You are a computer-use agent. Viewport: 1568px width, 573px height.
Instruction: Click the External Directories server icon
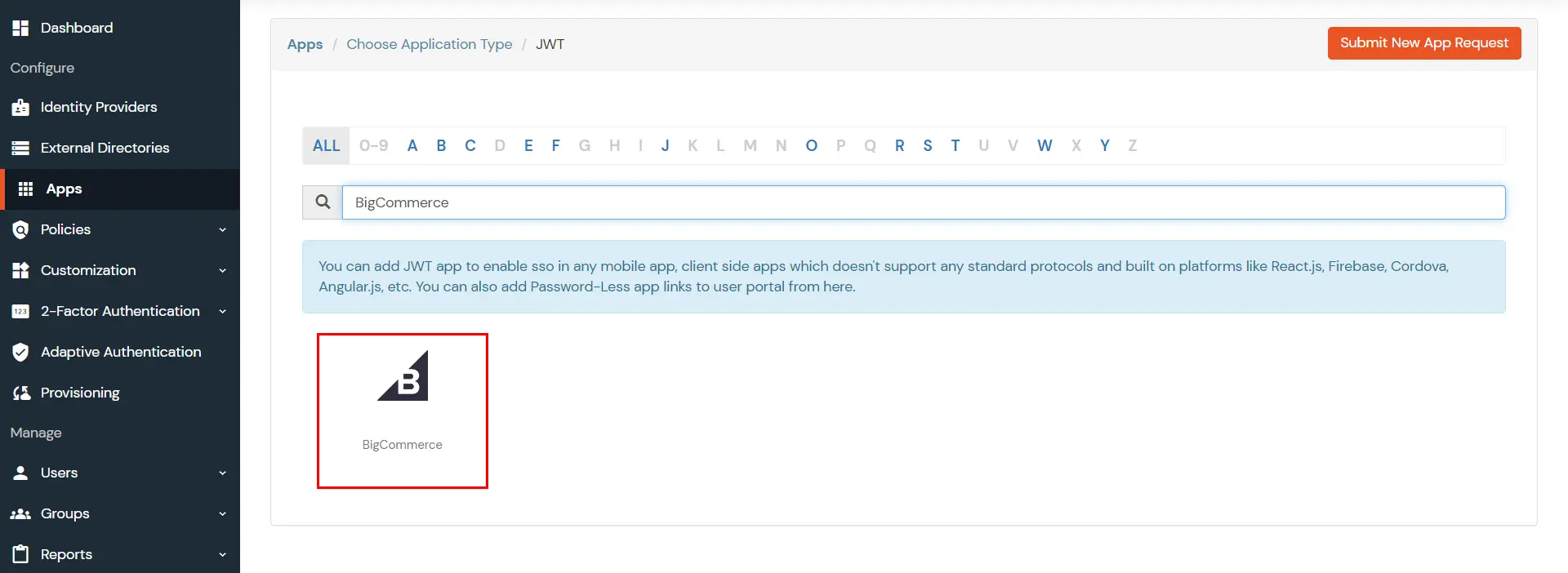pyautogui.click(x=20, y=148)
